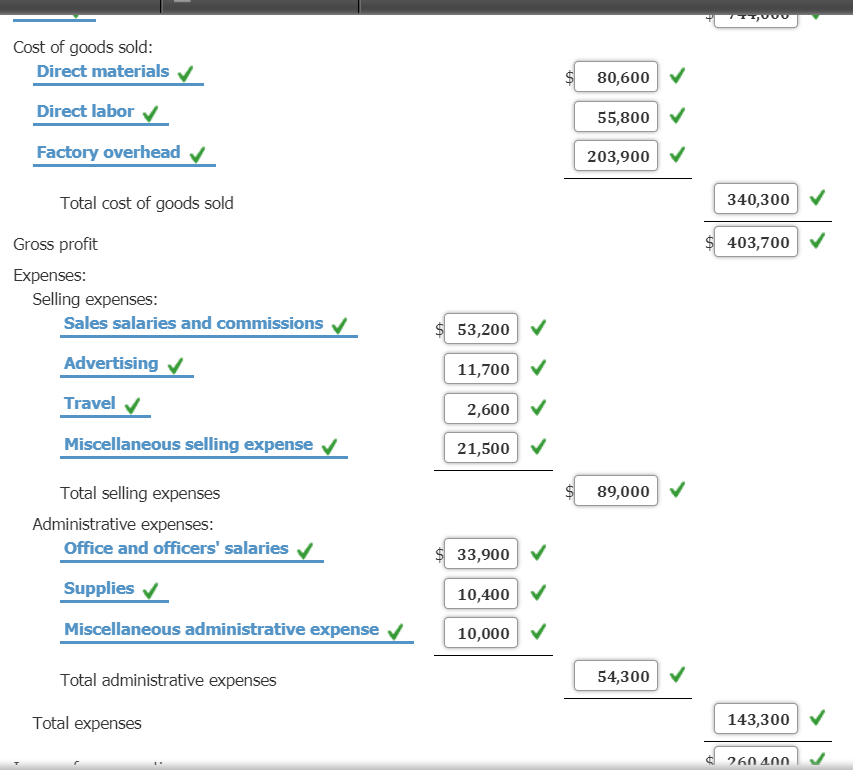
Task: Click the 11,700 advertising amount field
Action: tap(481, 369)
